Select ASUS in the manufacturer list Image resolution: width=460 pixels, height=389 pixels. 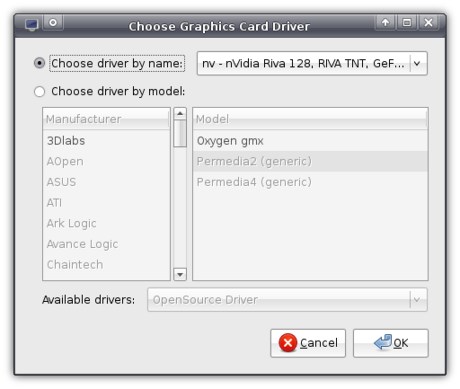[107, 182]
